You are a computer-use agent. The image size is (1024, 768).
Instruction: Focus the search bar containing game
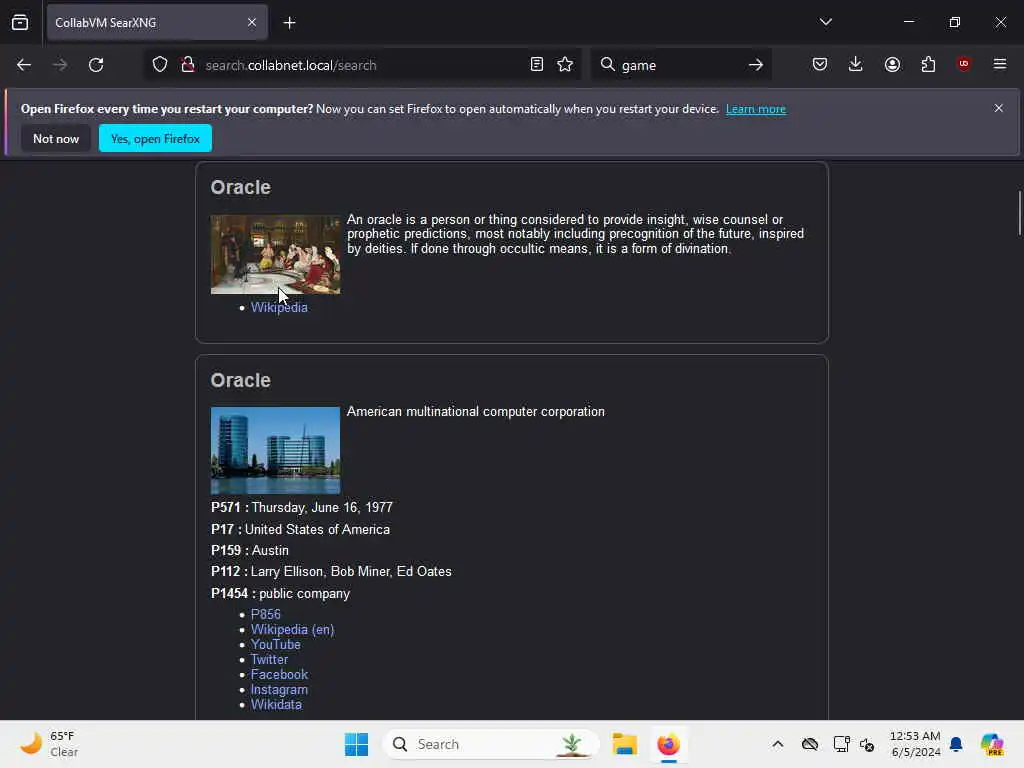tap(681, 65)
